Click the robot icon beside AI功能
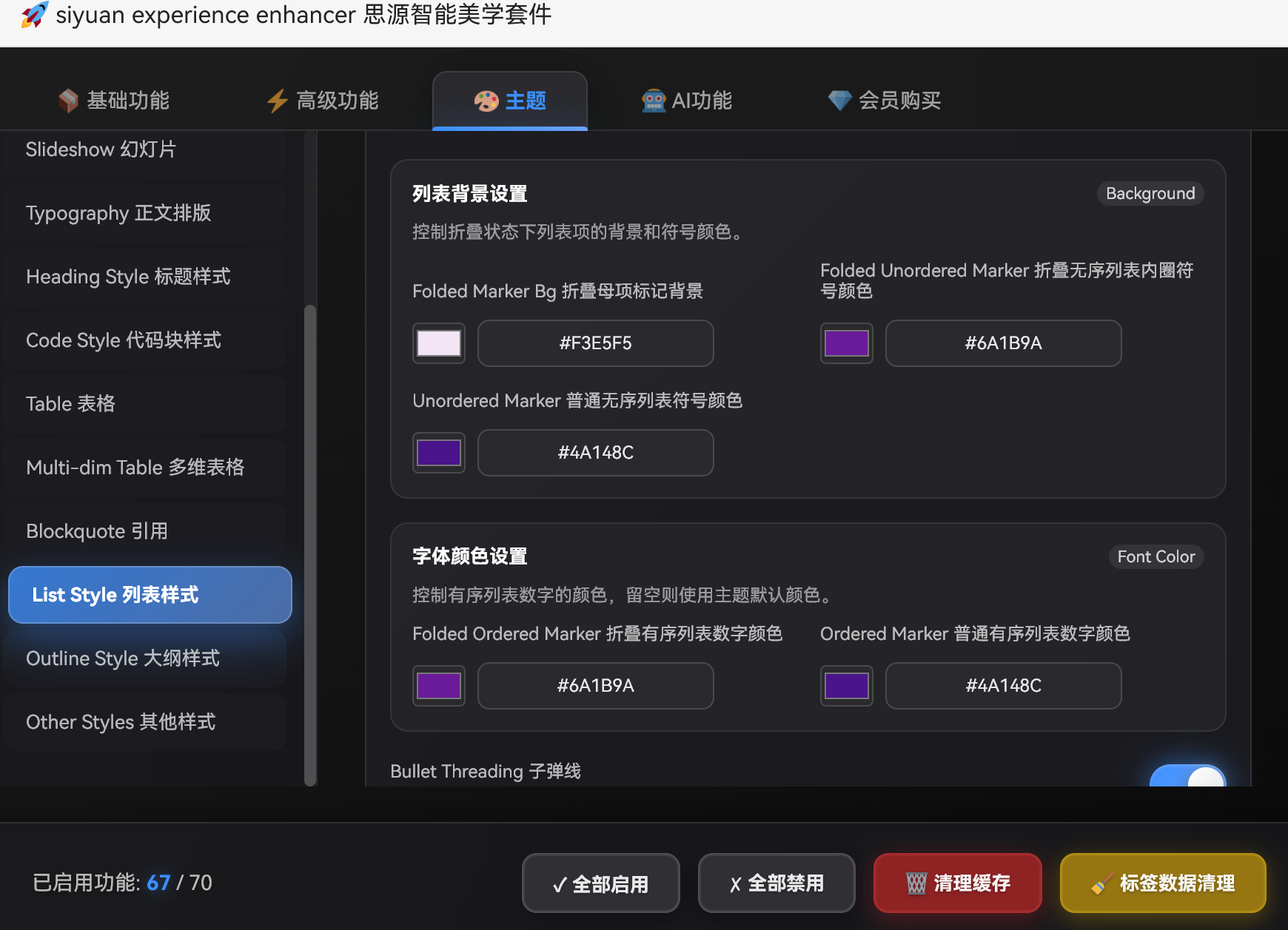The image size is (1288, 930). coord(654,101)
